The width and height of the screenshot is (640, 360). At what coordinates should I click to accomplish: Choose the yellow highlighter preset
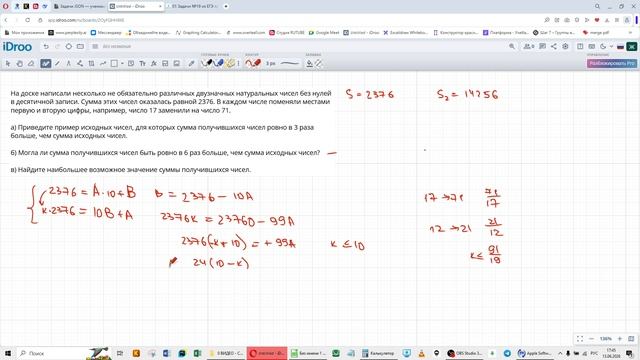point(231,63)
